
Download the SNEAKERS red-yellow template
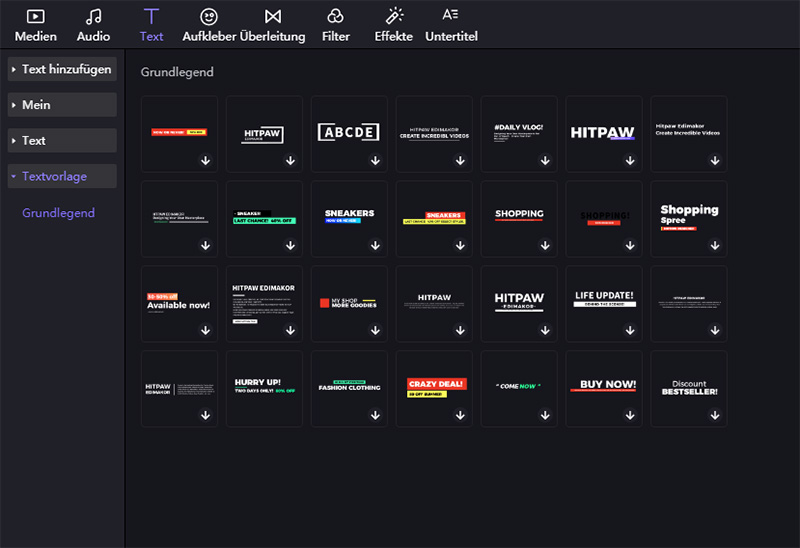click(x=460, y=245)
